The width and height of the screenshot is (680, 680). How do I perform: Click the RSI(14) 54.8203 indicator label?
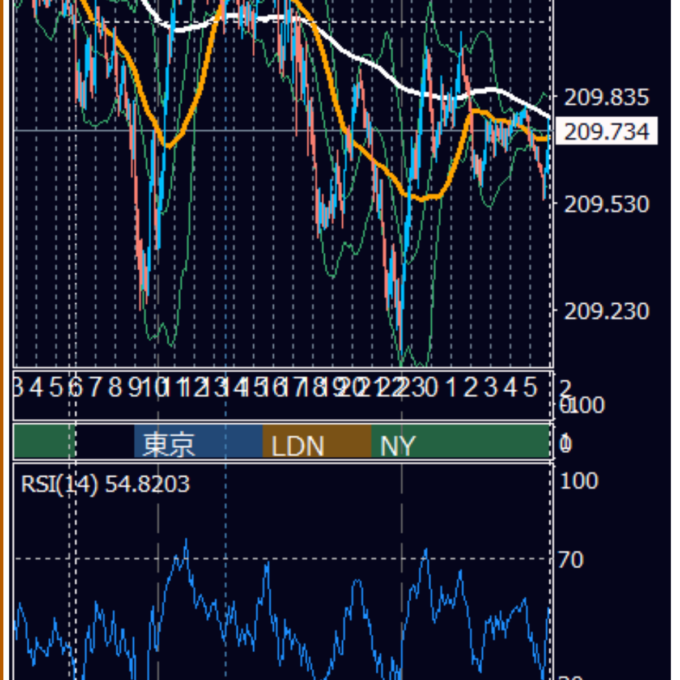105,484
